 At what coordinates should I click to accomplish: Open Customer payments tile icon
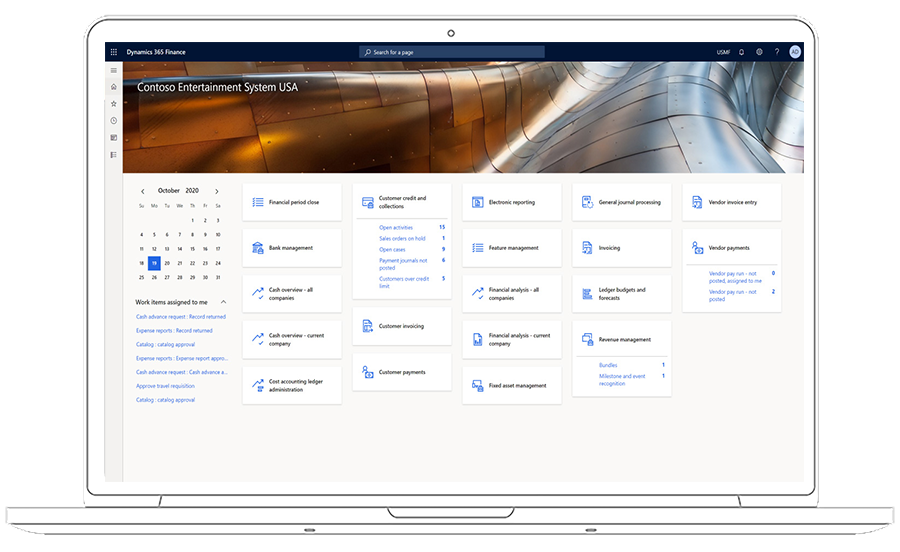[368, 372]
